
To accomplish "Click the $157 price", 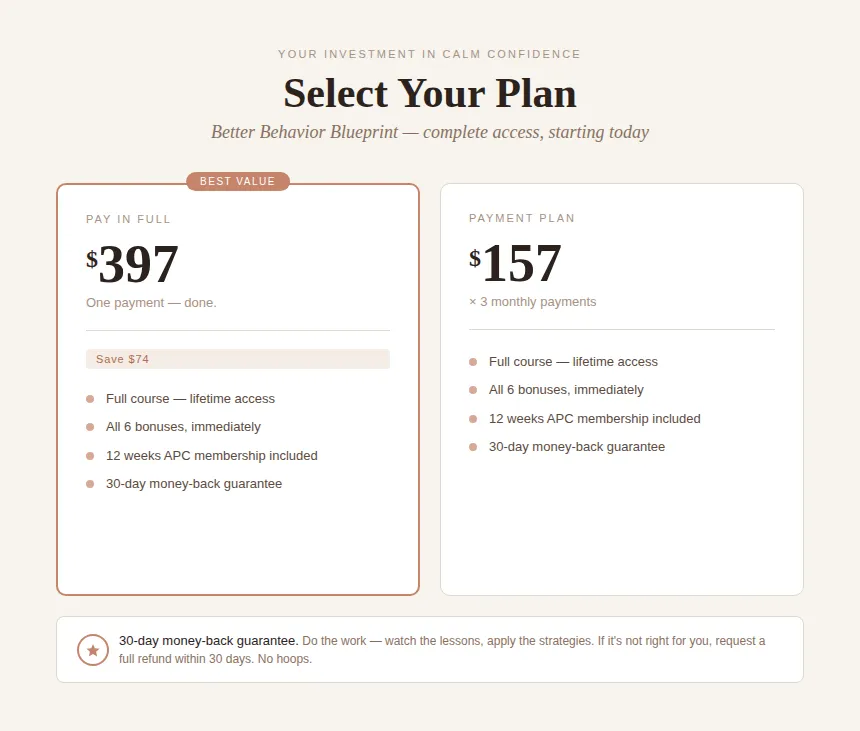I will coord(516,264).
